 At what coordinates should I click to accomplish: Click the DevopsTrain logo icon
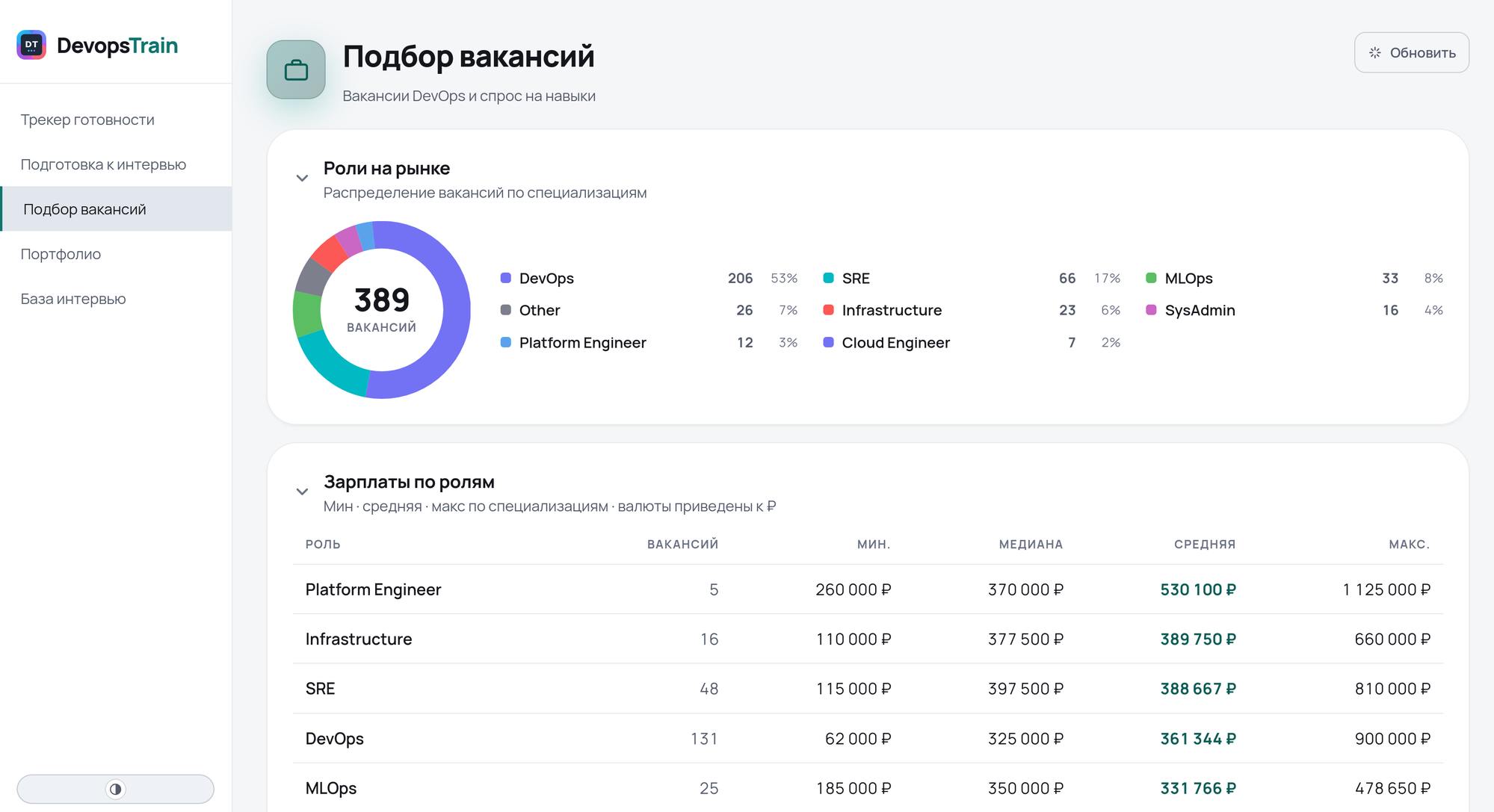(31, 45)
